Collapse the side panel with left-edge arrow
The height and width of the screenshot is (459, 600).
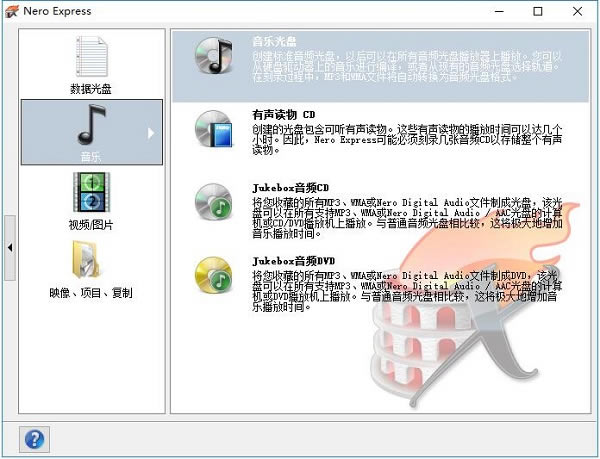9,246
